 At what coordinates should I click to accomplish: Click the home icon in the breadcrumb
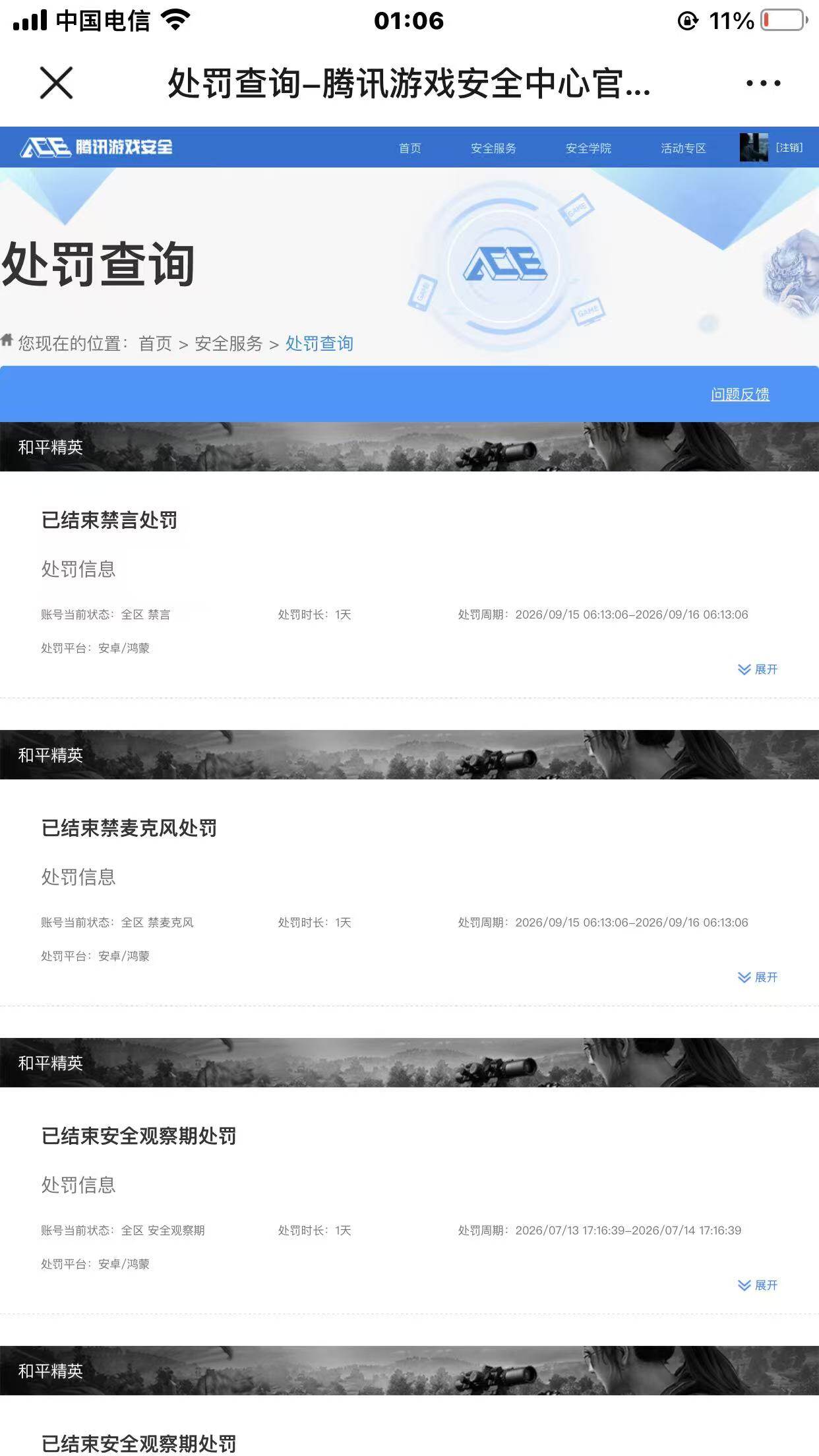(7, 340)
